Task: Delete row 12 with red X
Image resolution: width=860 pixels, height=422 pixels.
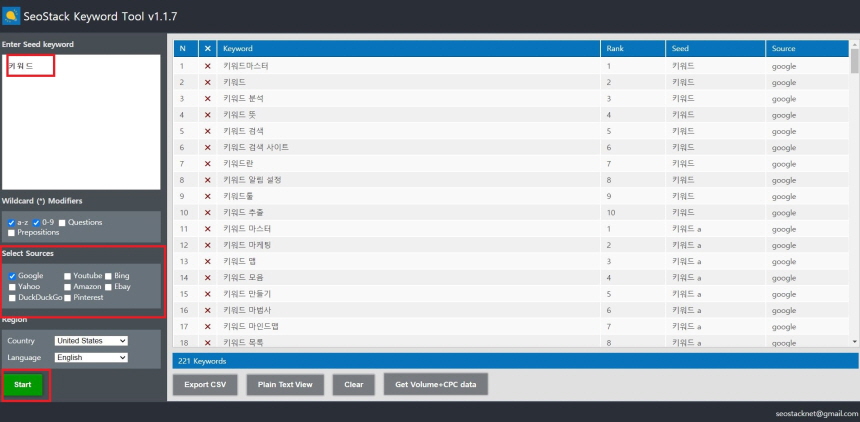Action: [207, 245]
